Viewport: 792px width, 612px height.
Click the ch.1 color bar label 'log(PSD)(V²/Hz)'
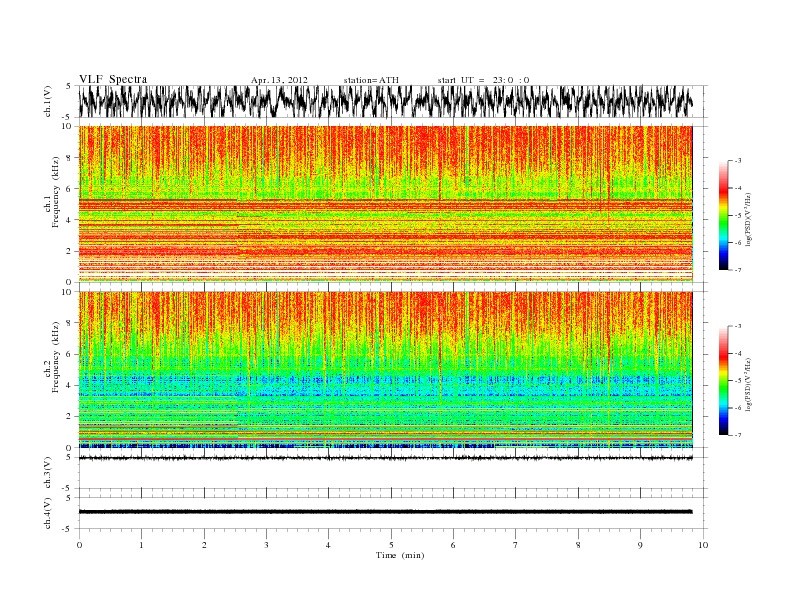(749, 220)
